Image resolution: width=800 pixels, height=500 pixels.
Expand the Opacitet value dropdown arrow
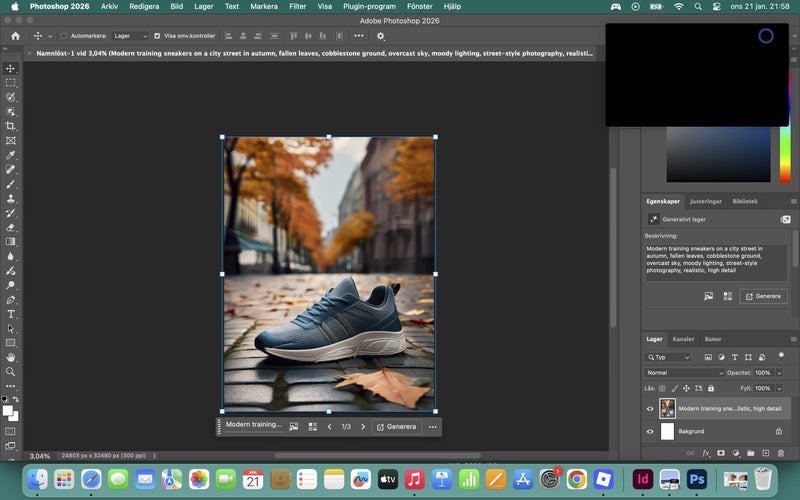(x=778, y=373)
